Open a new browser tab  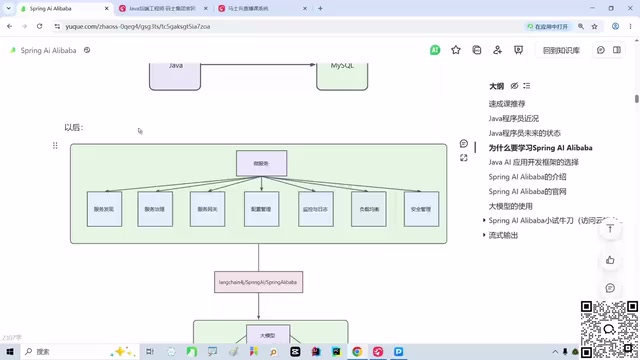[x=320, y=9]
